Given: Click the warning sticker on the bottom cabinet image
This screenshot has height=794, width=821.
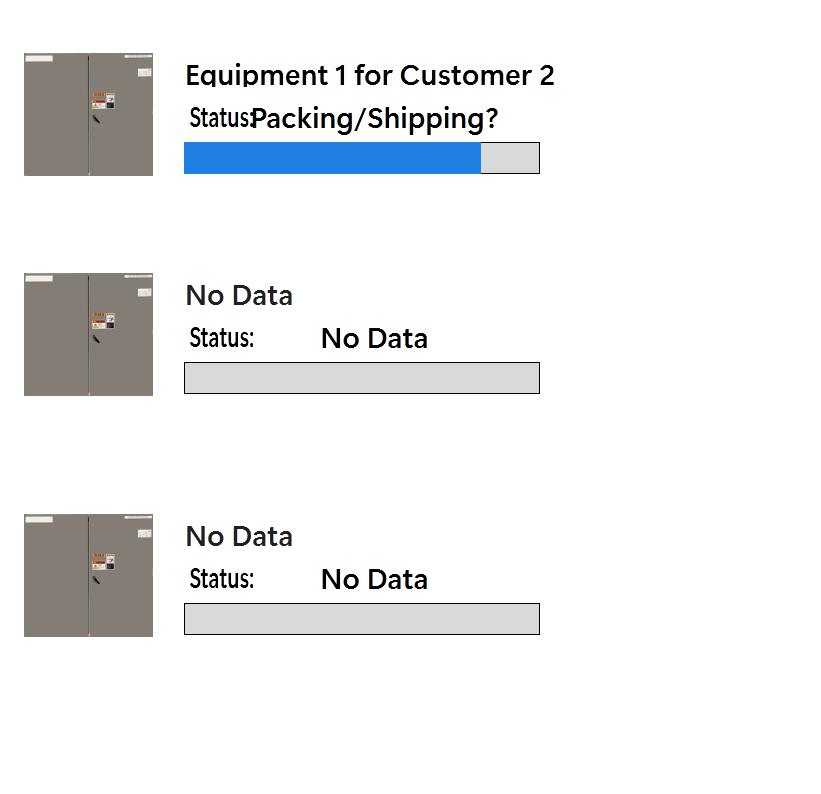Looking at the screenshot, I should (x=104, y=562).
